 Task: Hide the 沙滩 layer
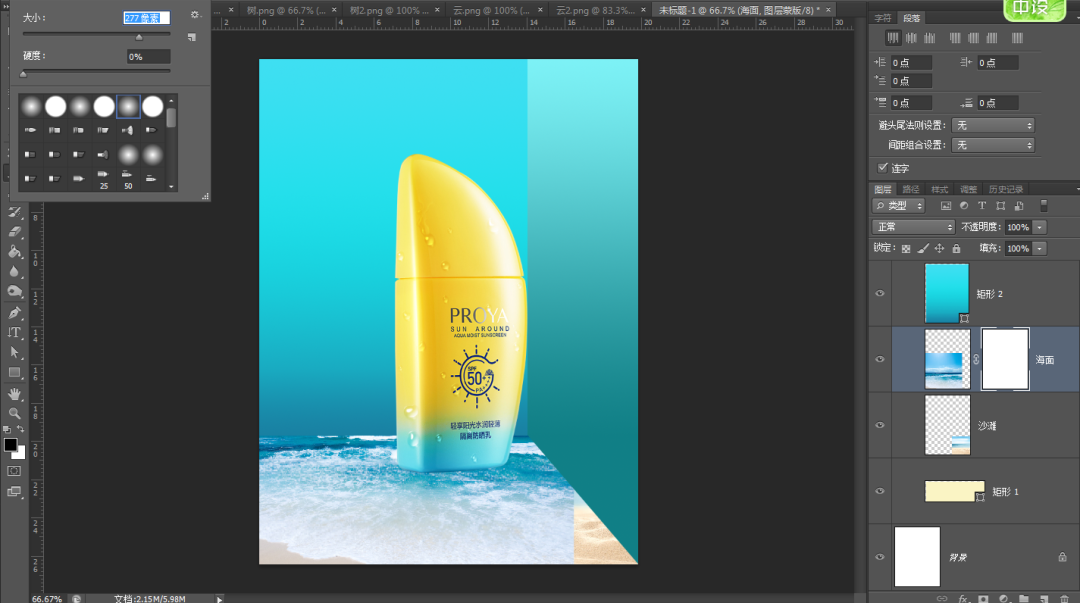click(x=880, y=425)
